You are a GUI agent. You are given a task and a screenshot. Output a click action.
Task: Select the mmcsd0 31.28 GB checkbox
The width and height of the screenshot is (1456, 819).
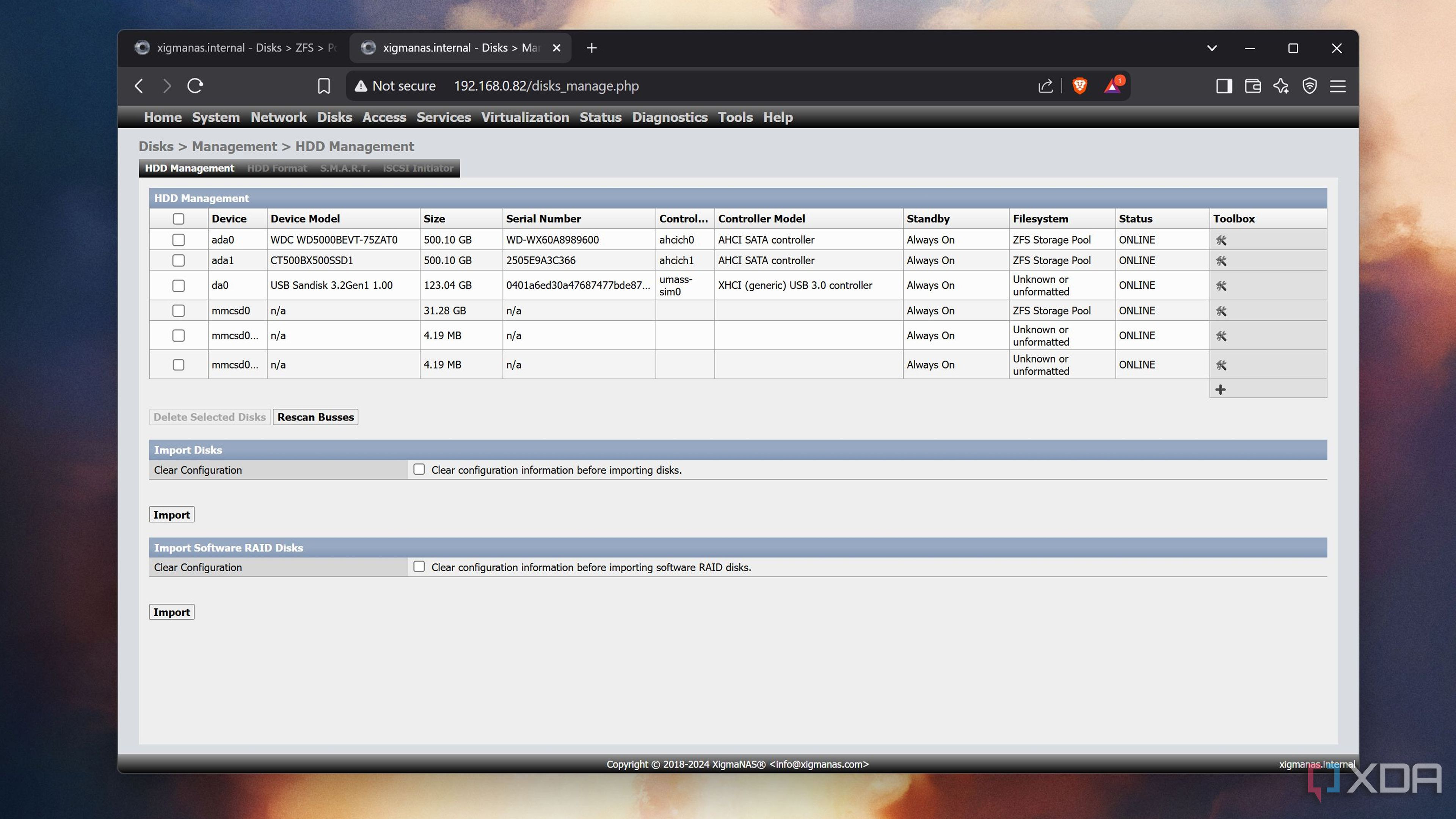tap(179, 310)
